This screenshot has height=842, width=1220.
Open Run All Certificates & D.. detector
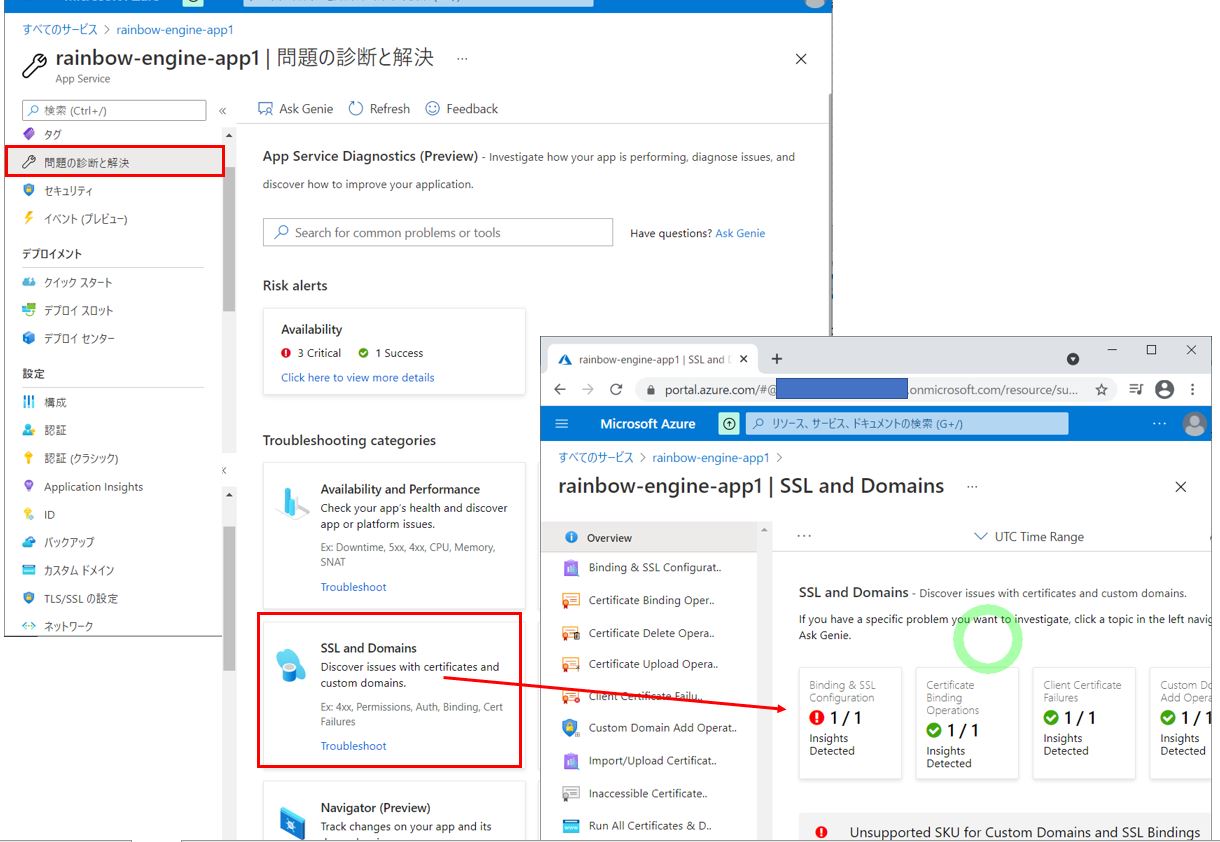click(649, 826)
